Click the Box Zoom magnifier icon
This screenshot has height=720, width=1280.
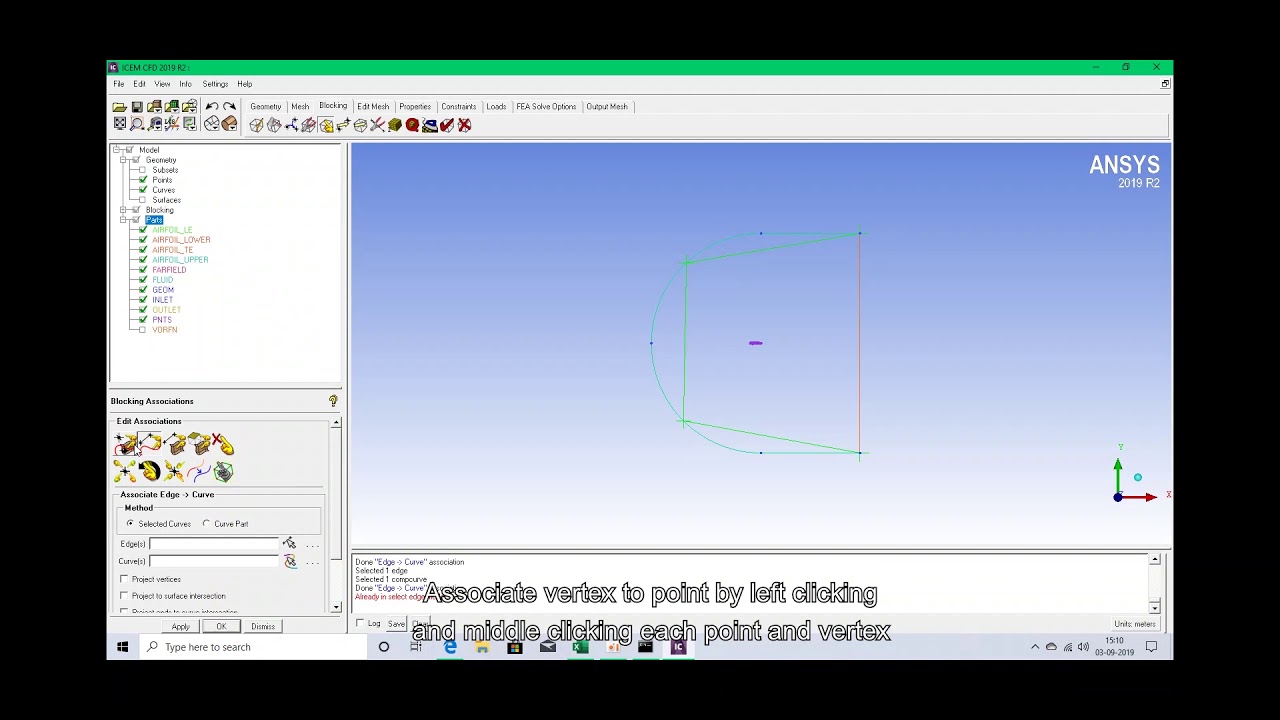click(137, 124)
